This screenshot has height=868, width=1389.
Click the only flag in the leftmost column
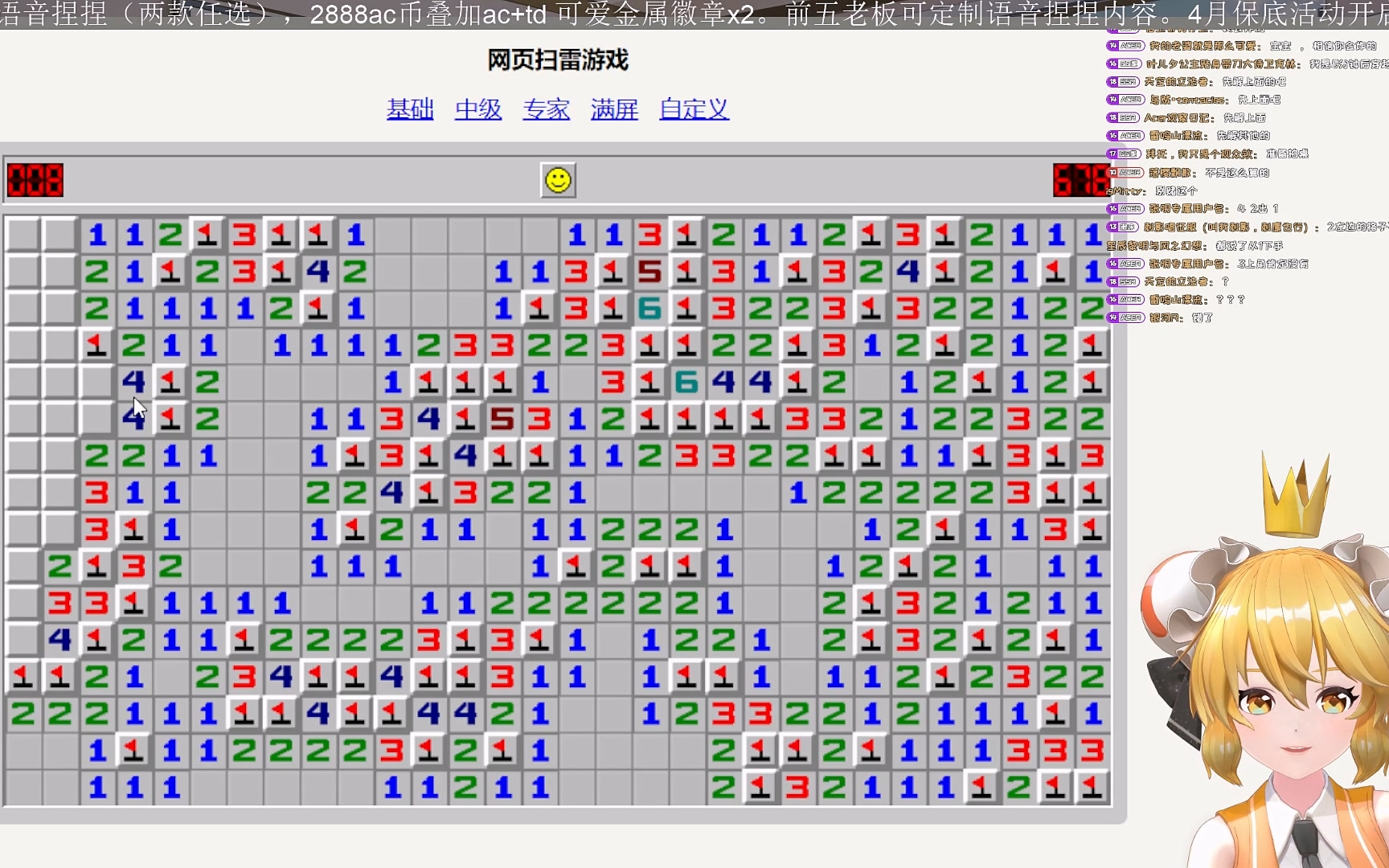23,678
